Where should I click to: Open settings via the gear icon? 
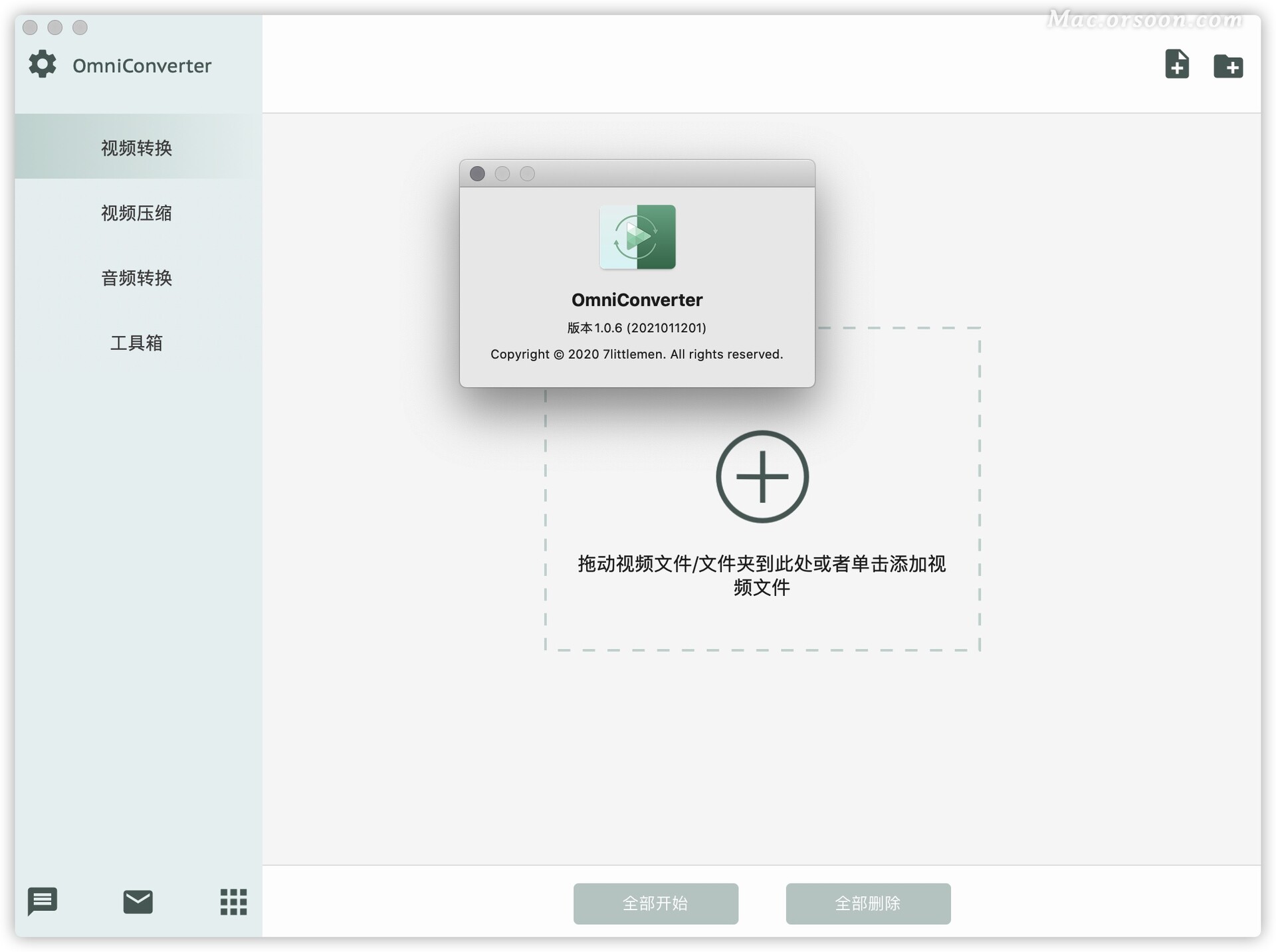(x=43, y=64)
